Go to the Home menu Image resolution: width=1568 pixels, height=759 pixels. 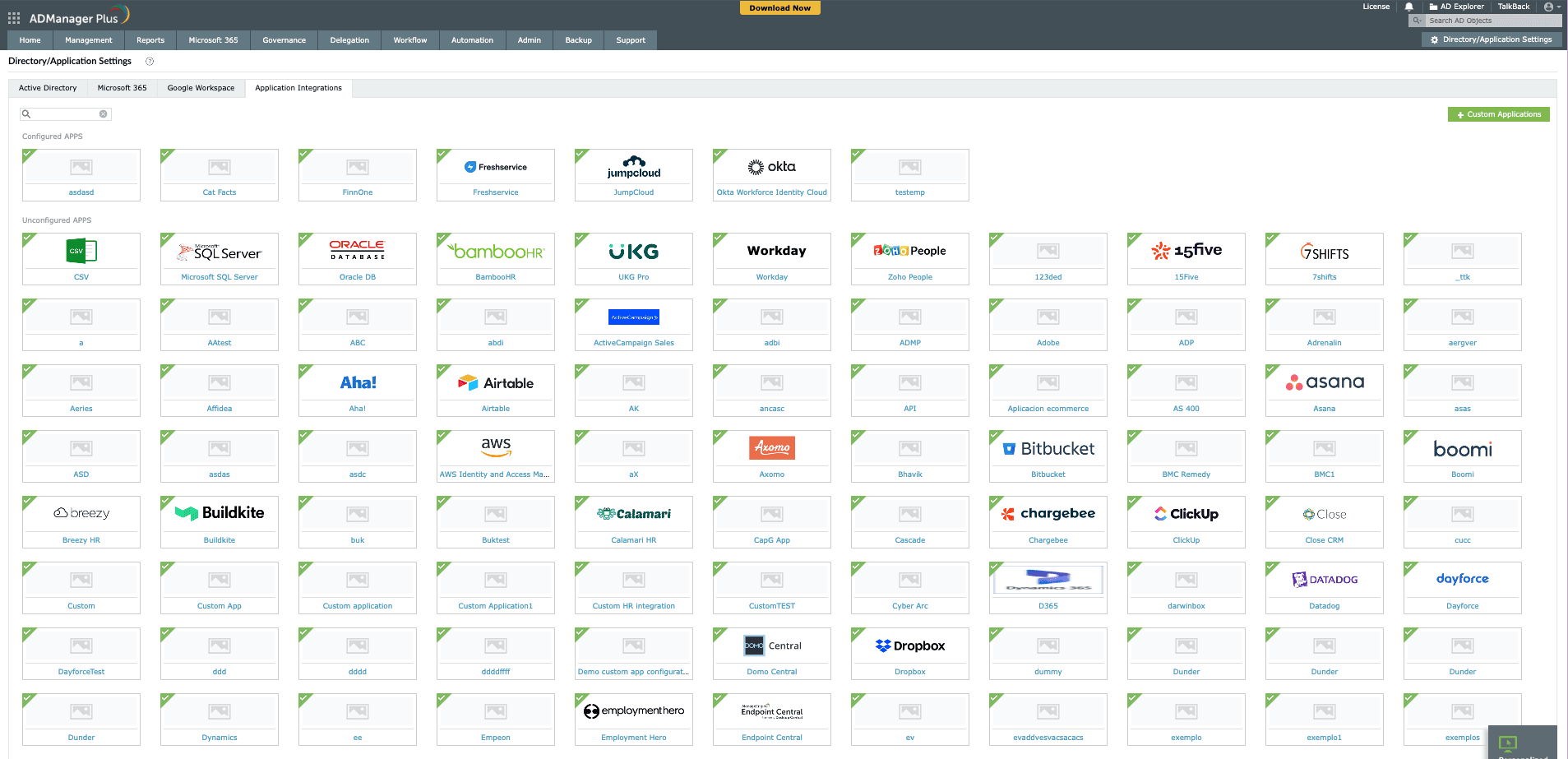(x=30, y=40)
